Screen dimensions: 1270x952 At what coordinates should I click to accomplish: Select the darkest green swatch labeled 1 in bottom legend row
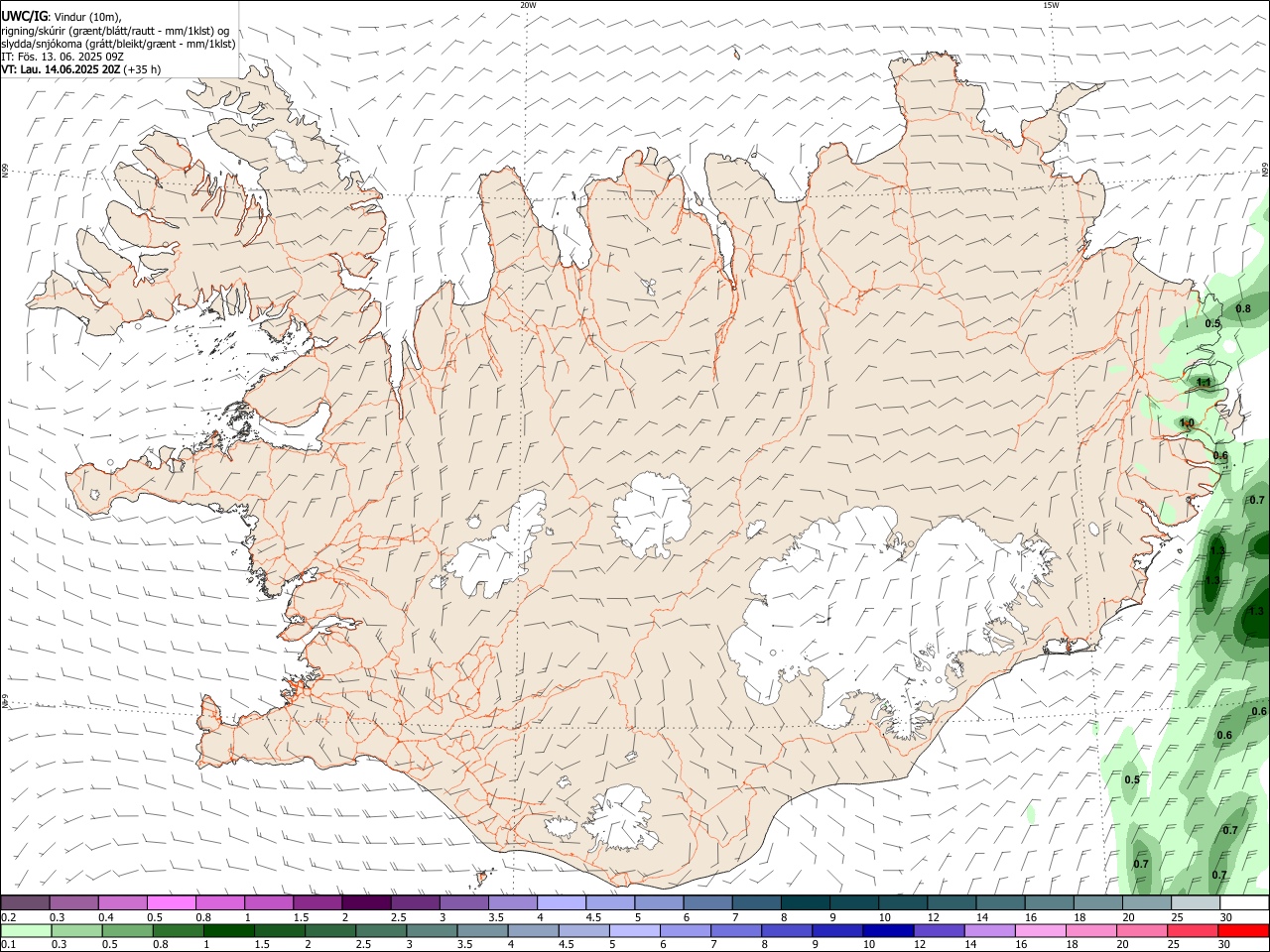tap(228, 931)
